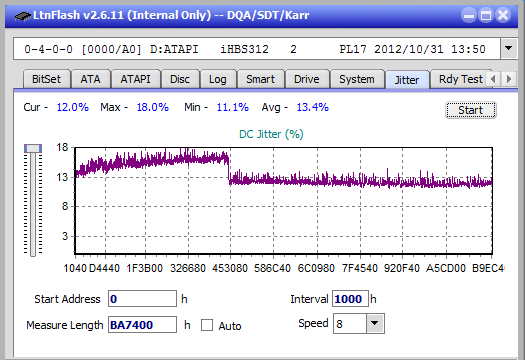Click the Avg value 13.4%

(x=312, y=107)
